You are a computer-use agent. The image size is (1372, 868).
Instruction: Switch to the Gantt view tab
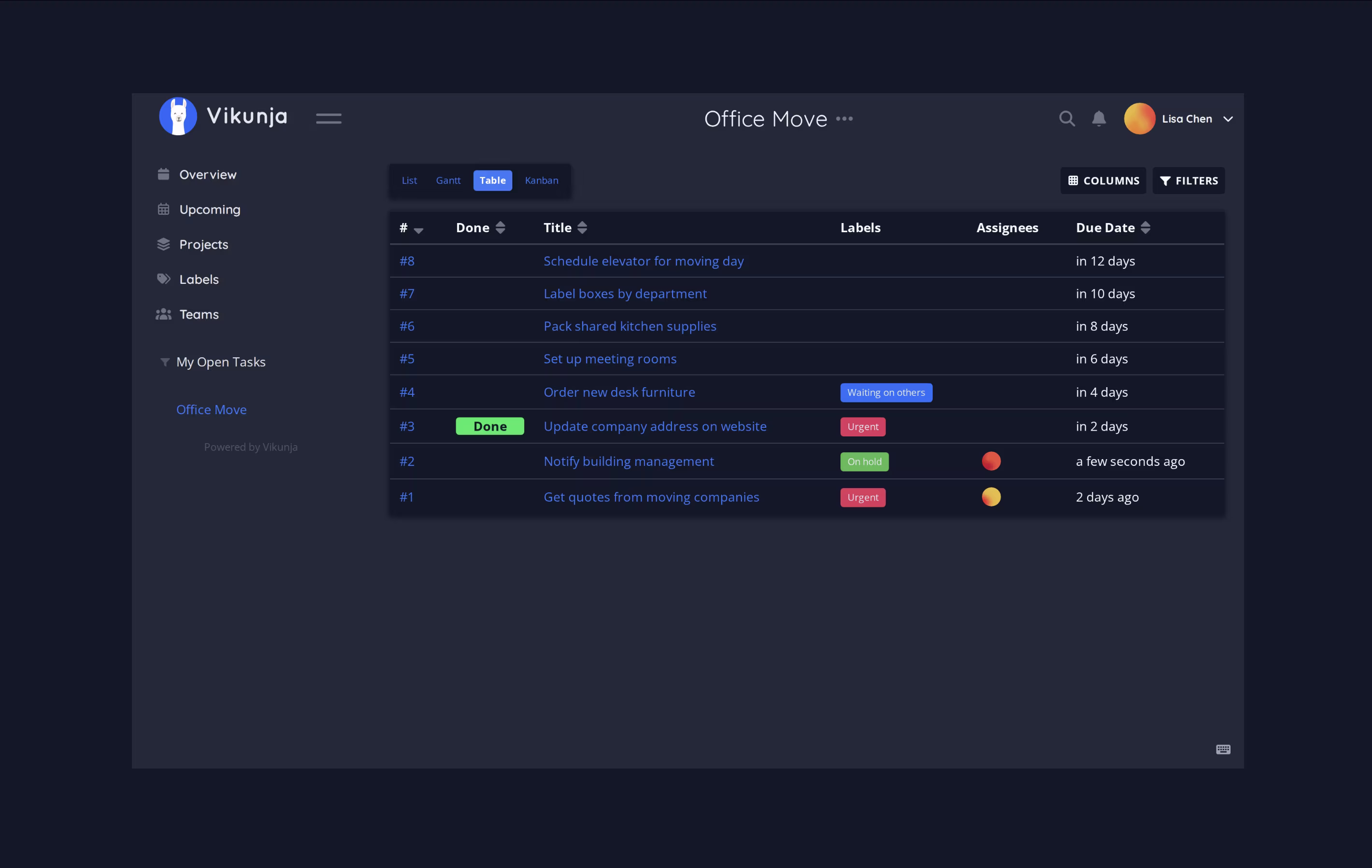[448, 180]
